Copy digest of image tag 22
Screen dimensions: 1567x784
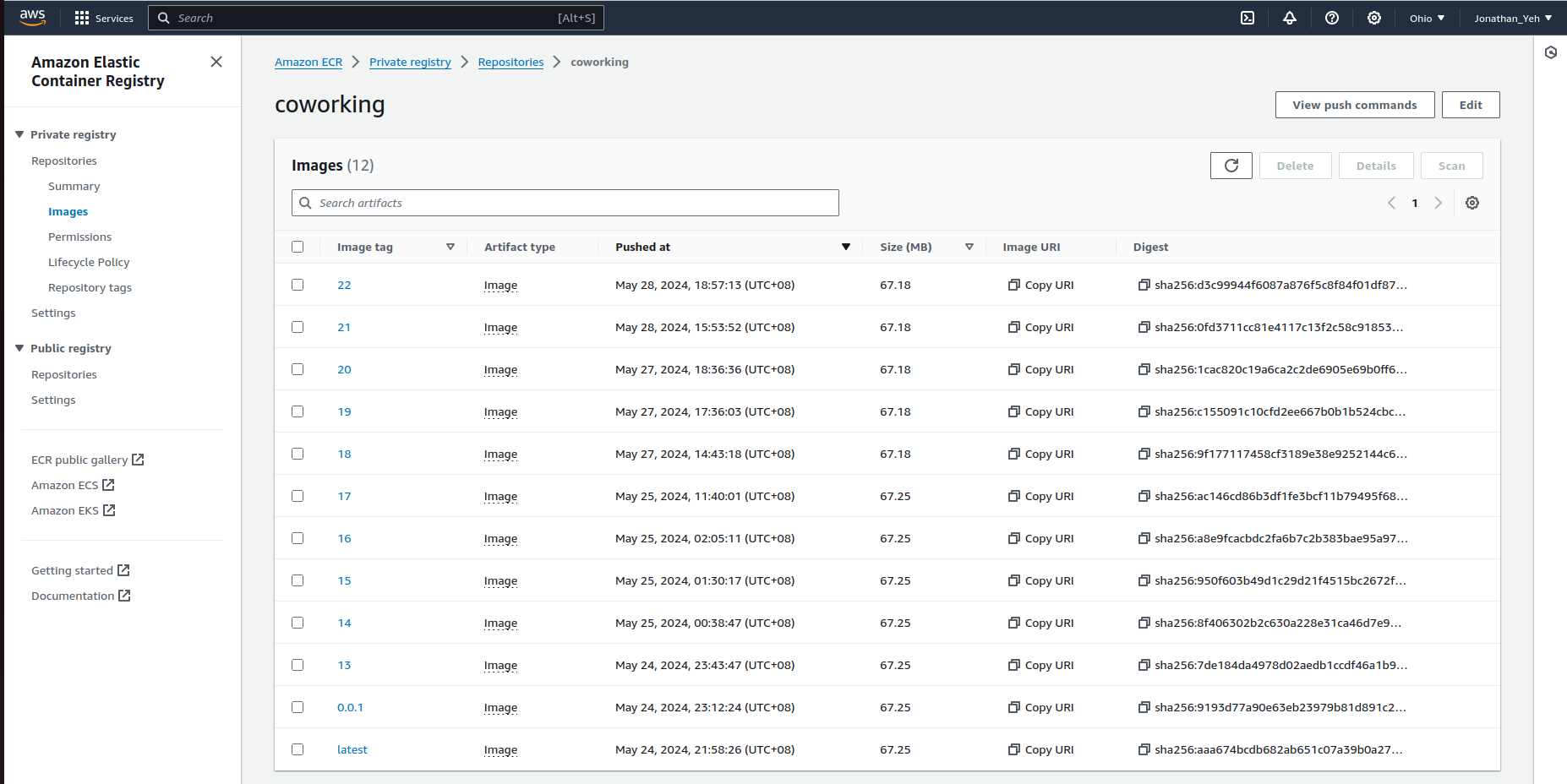1144,285
